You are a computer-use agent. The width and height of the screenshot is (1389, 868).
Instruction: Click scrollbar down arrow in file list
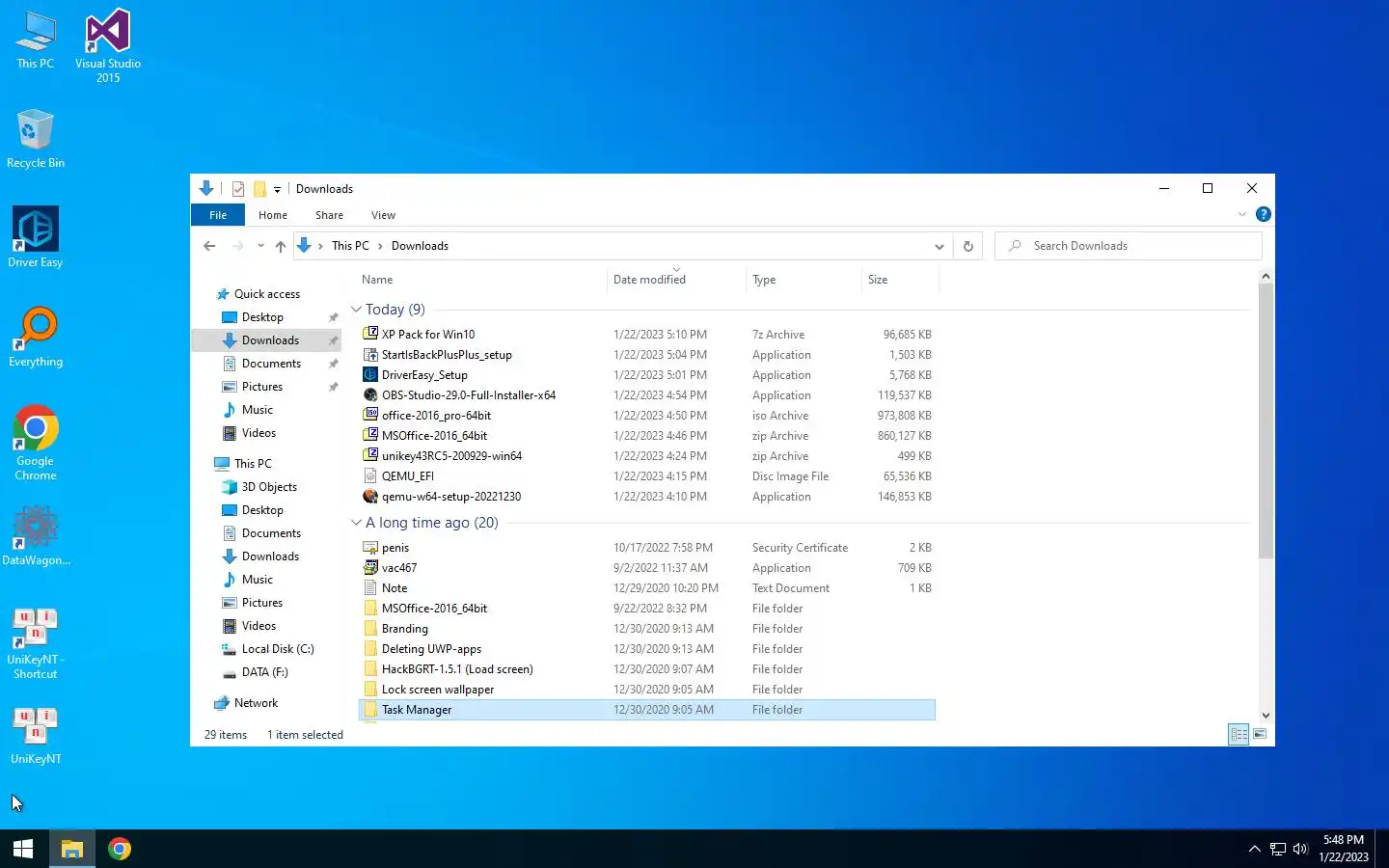1266,716
